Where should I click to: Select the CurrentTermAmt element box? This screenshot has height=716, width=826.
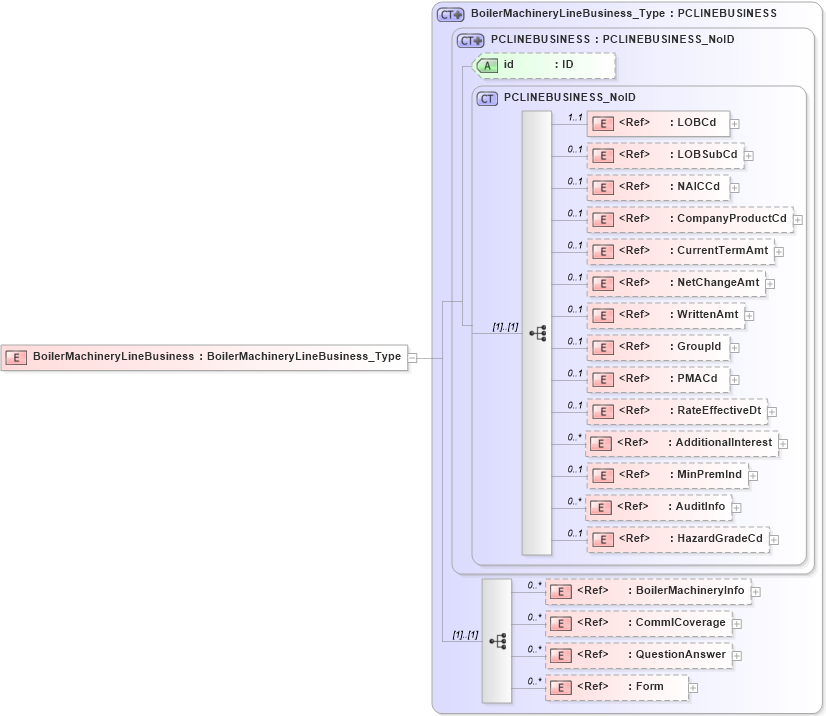click(x=680, y=251)
